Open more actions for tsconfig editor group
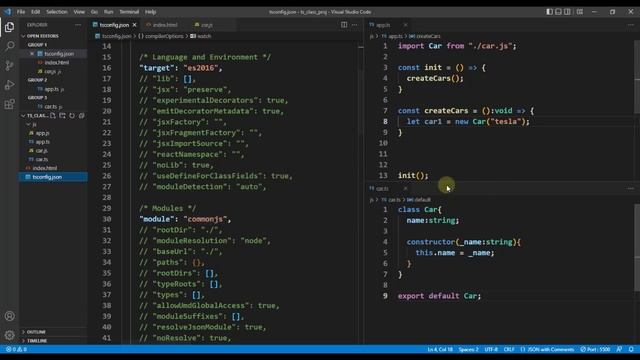Image resolution: width=640 pixels, height=360 pixels. 354,25
